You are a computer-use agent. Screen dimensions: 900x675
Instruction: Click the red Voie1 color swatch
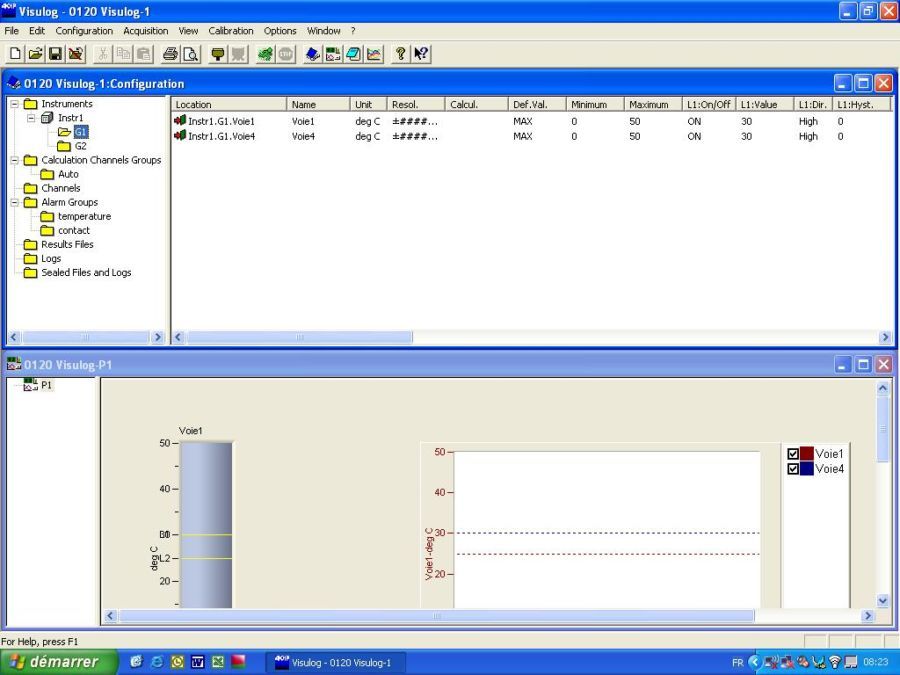(x=806, y=453)
